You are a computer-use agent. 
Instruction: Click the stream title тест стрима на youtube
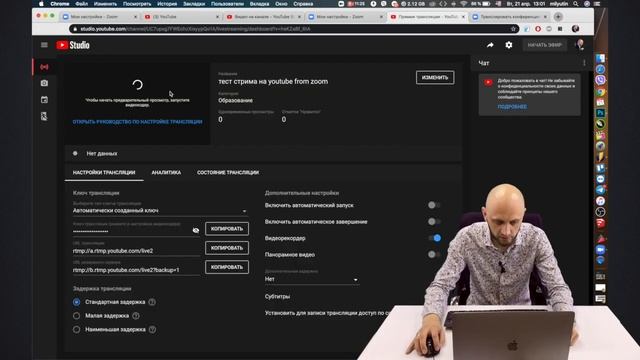click(273, 82)
